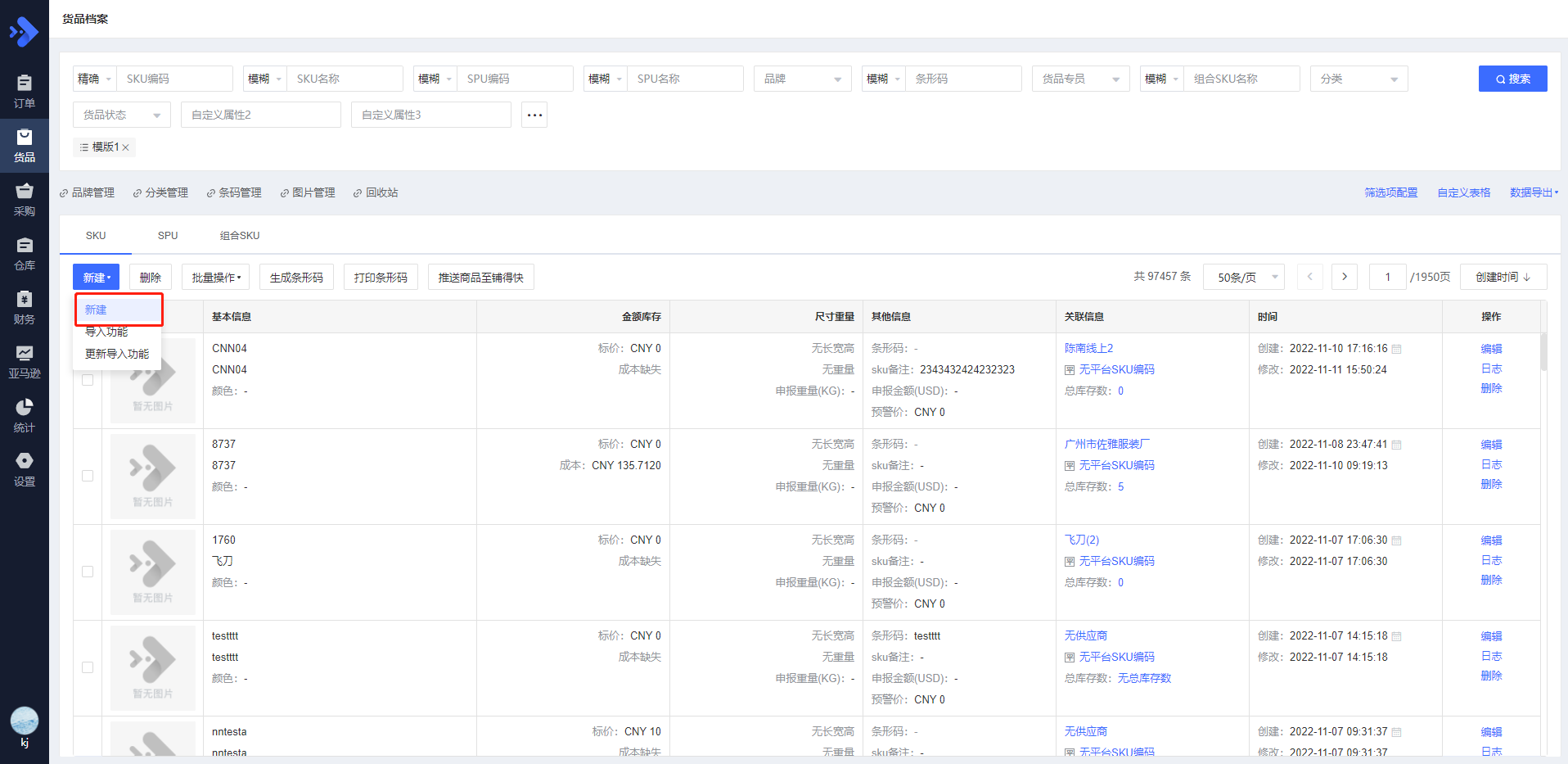This screenshot has height=764, width=1568.
Task: Open 分类管理 category management
Action: [x=160, y=192]
